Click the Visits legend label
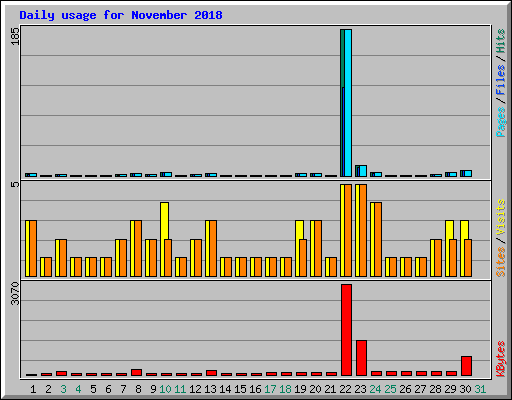This screenshot has height=400, width=512. tap(501, 218)
